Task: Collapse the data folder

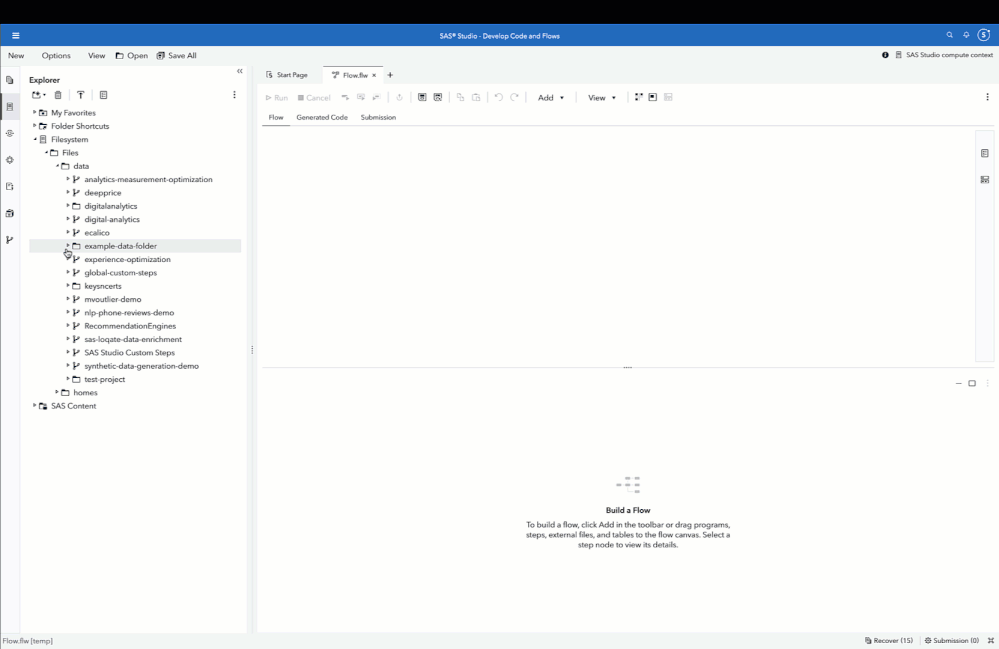Action: coord(57,166)
